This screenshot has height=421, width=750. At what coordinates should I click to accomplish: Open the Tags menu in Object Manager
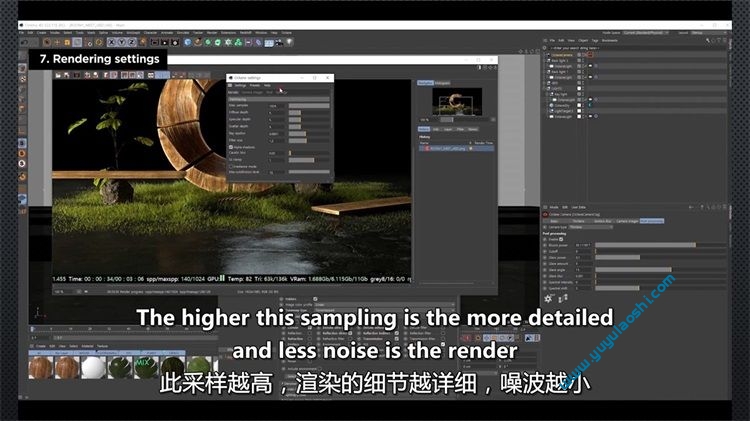point(595,41)
